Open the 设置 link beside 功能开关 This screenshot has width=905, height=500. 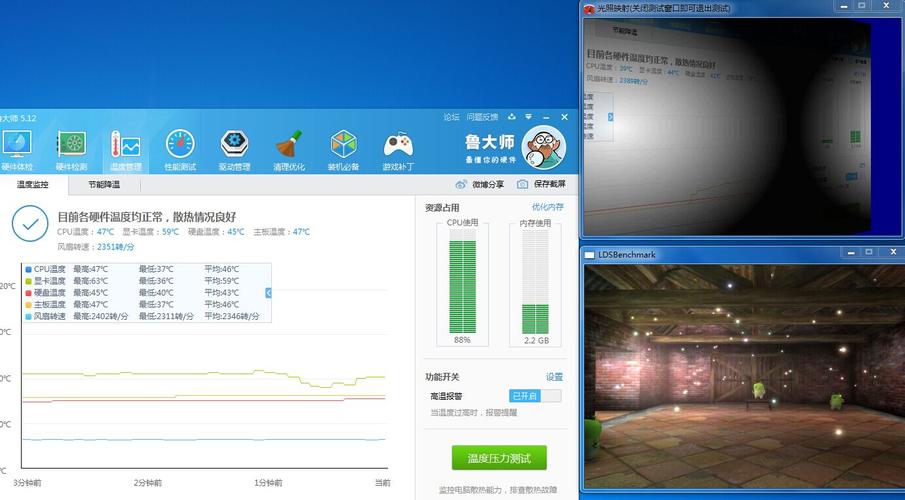pos(554,377)
